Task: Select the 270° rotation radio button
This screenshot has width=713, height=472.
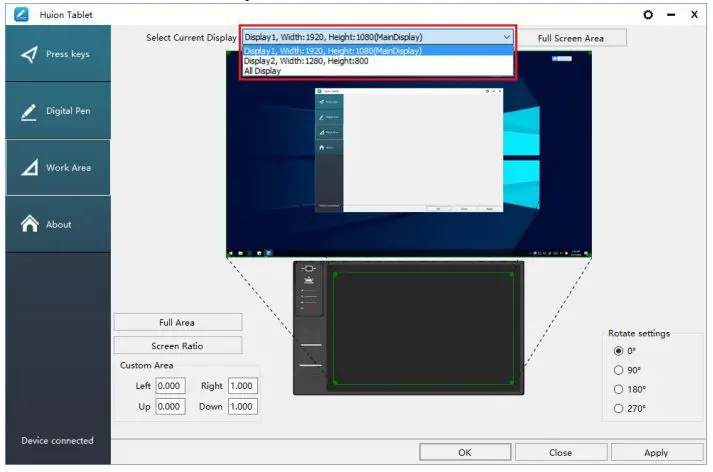Action: click(618, 408)
